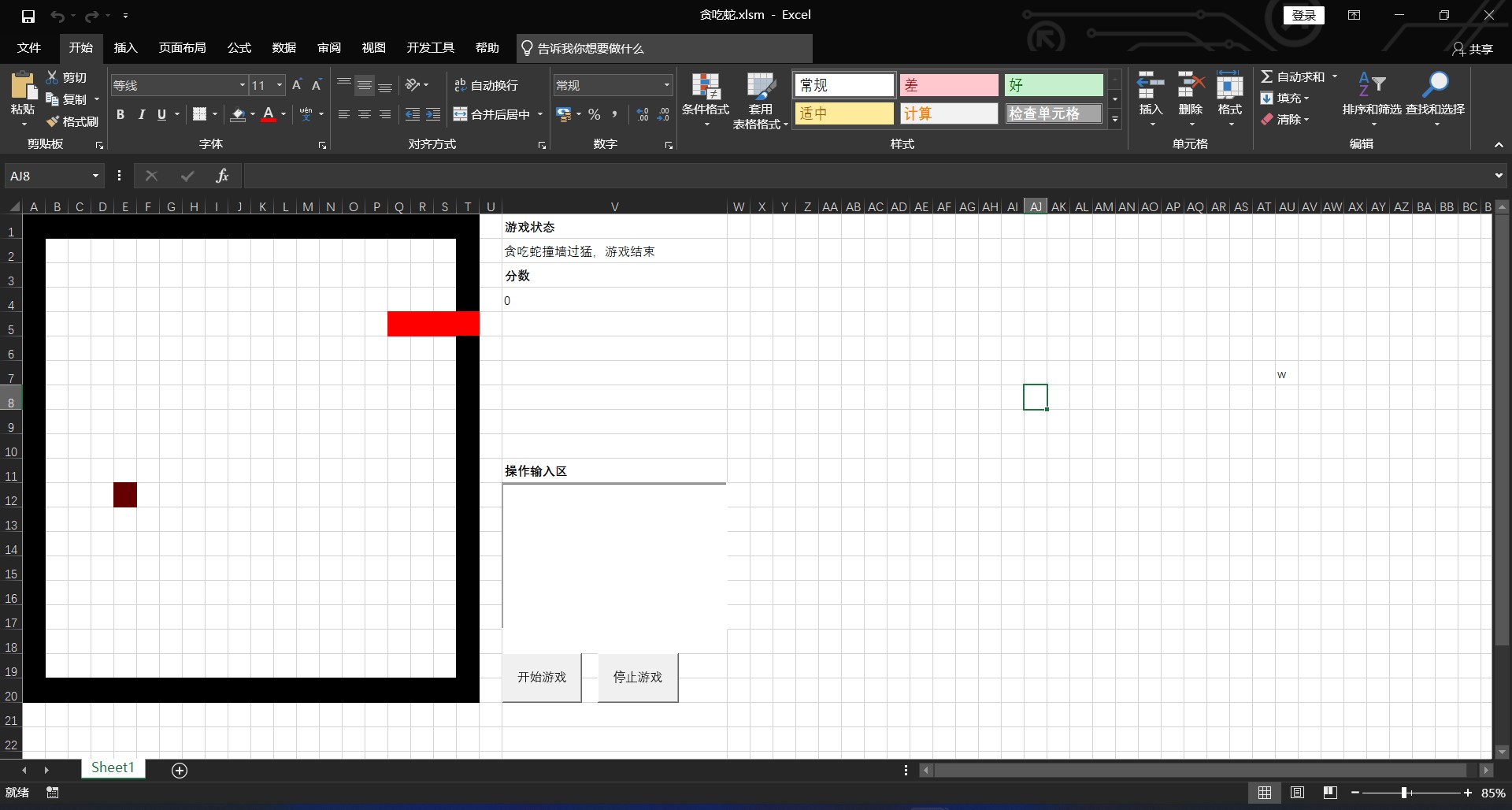
Task: Click the decrease indent icon
Action: point(413,114)
